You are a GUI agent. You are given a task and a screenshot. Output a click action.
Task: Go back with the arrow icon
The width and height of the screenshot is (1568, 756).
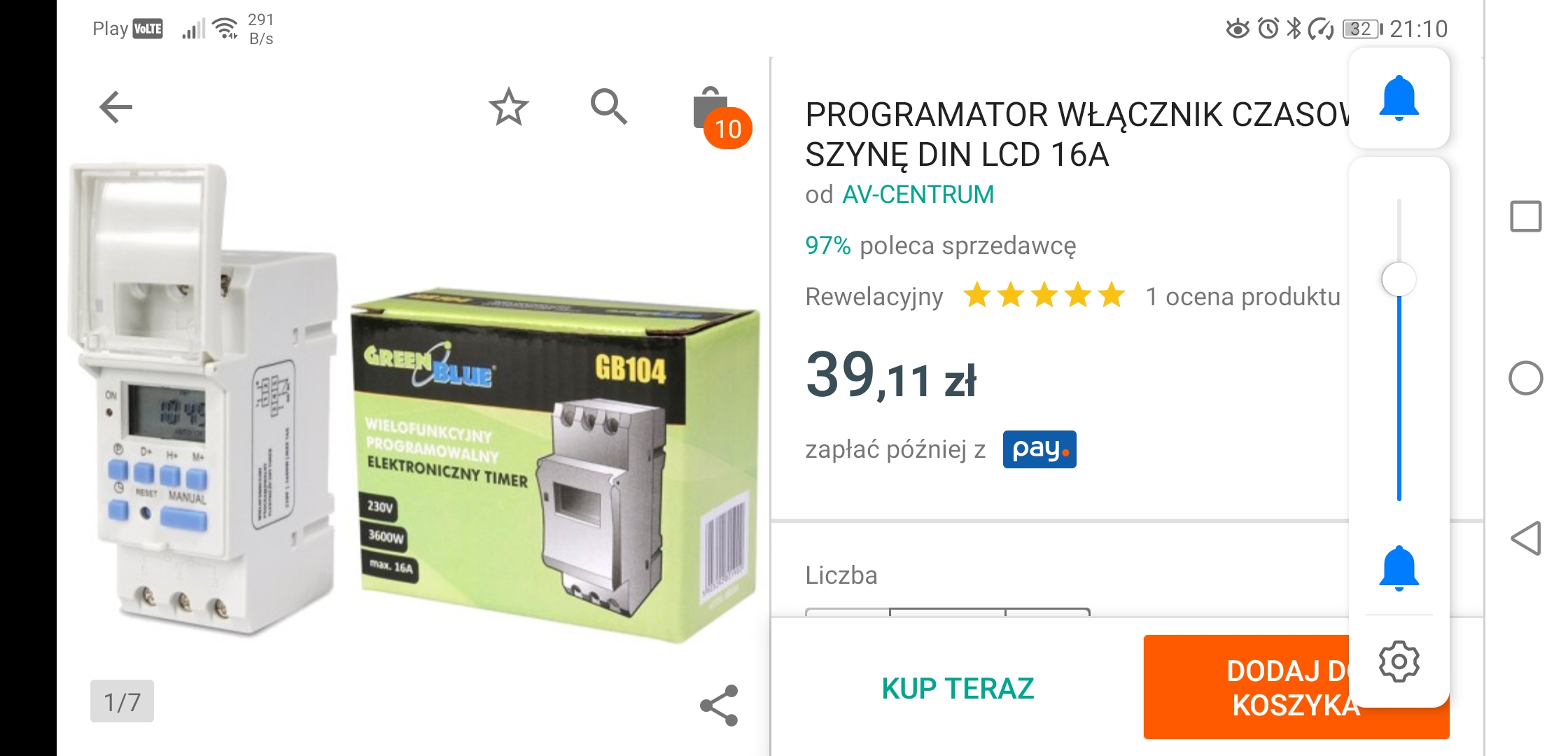[x=116, y=107]
